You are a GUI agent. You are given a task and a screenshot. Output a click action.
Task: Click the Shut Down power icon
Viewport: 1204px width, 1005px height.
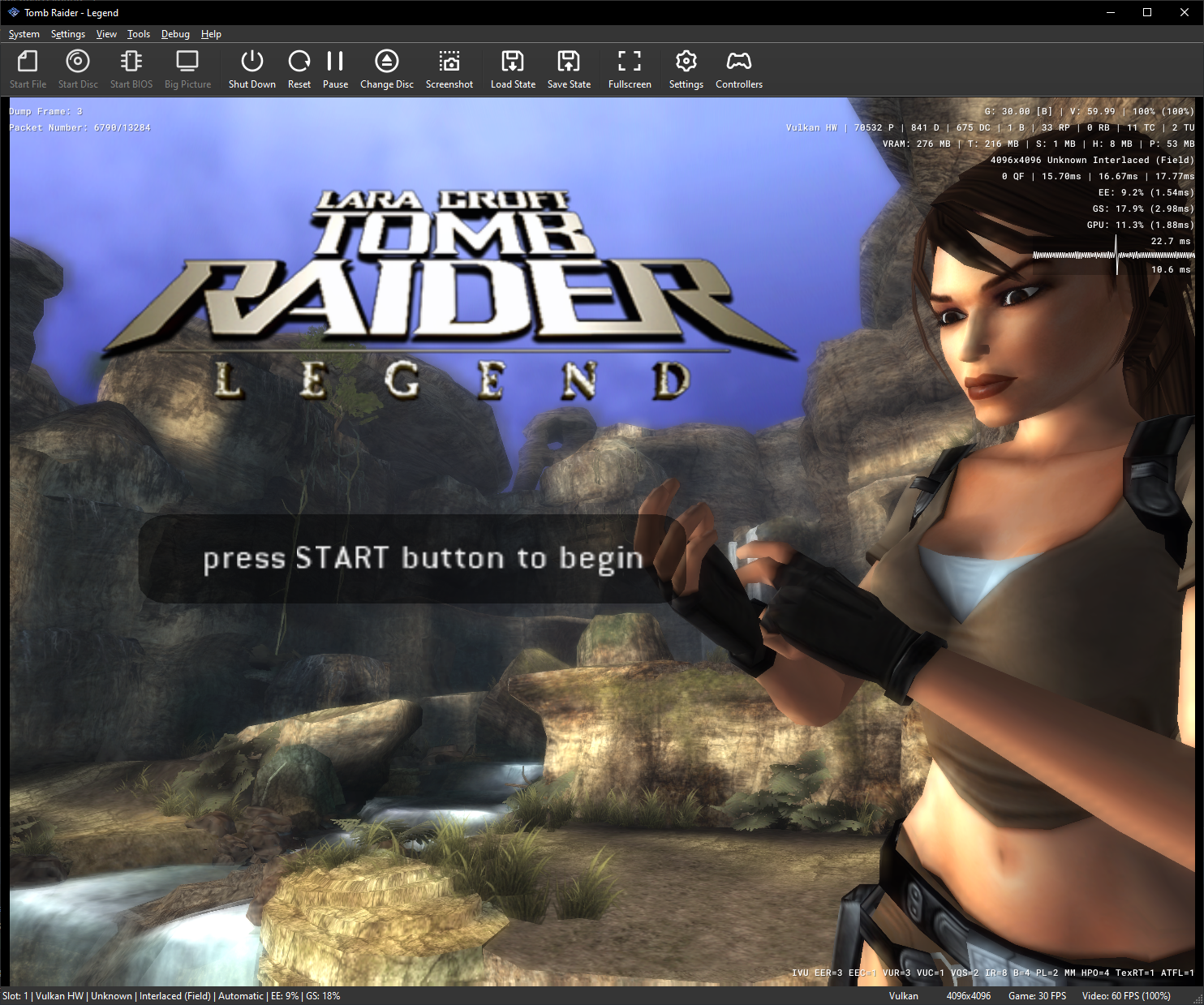(x=252, y=62)
